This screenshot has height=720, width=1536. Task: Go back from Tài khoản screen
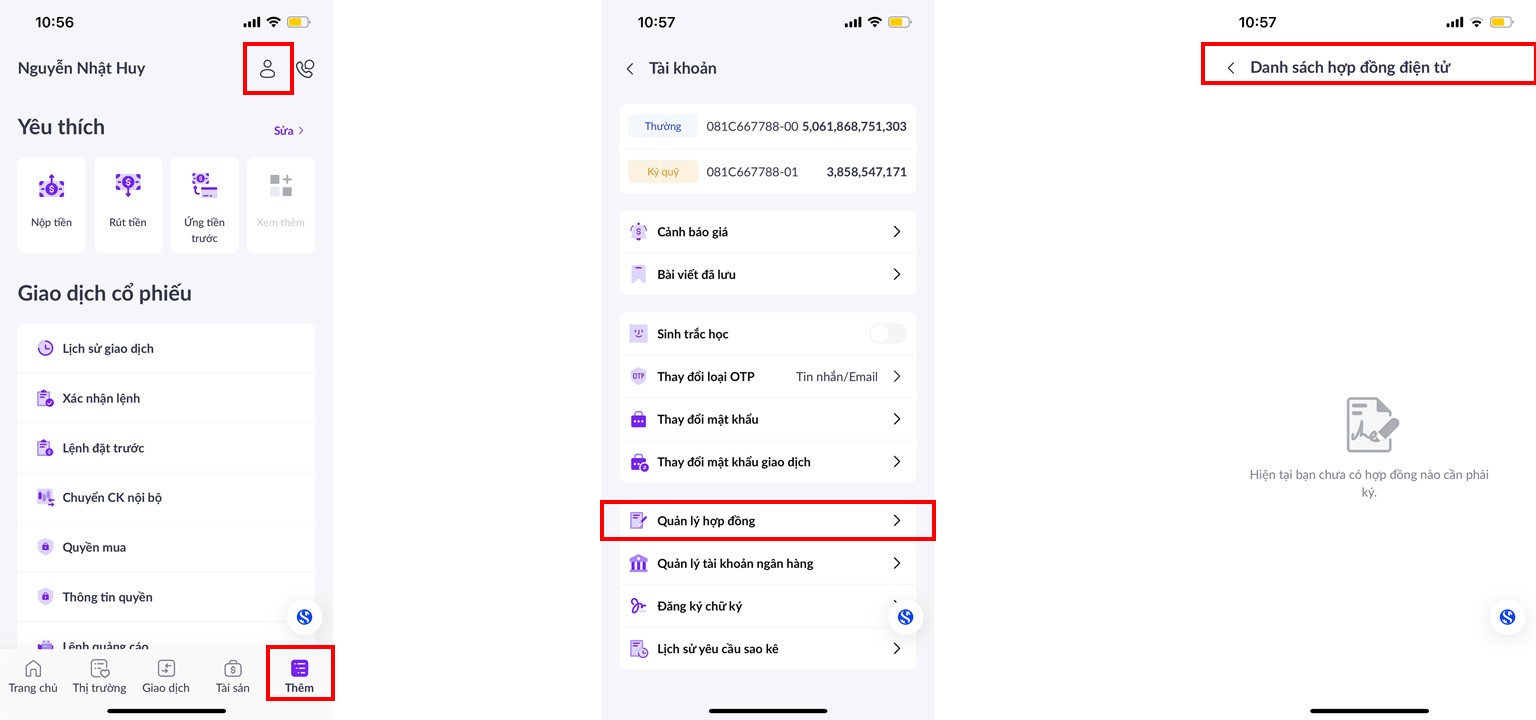pos(630,69)
